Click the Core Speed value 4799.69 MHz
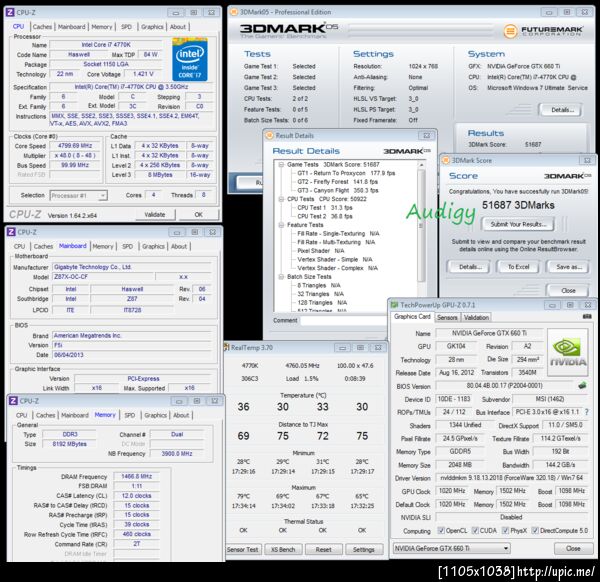 tap(75, 146)
